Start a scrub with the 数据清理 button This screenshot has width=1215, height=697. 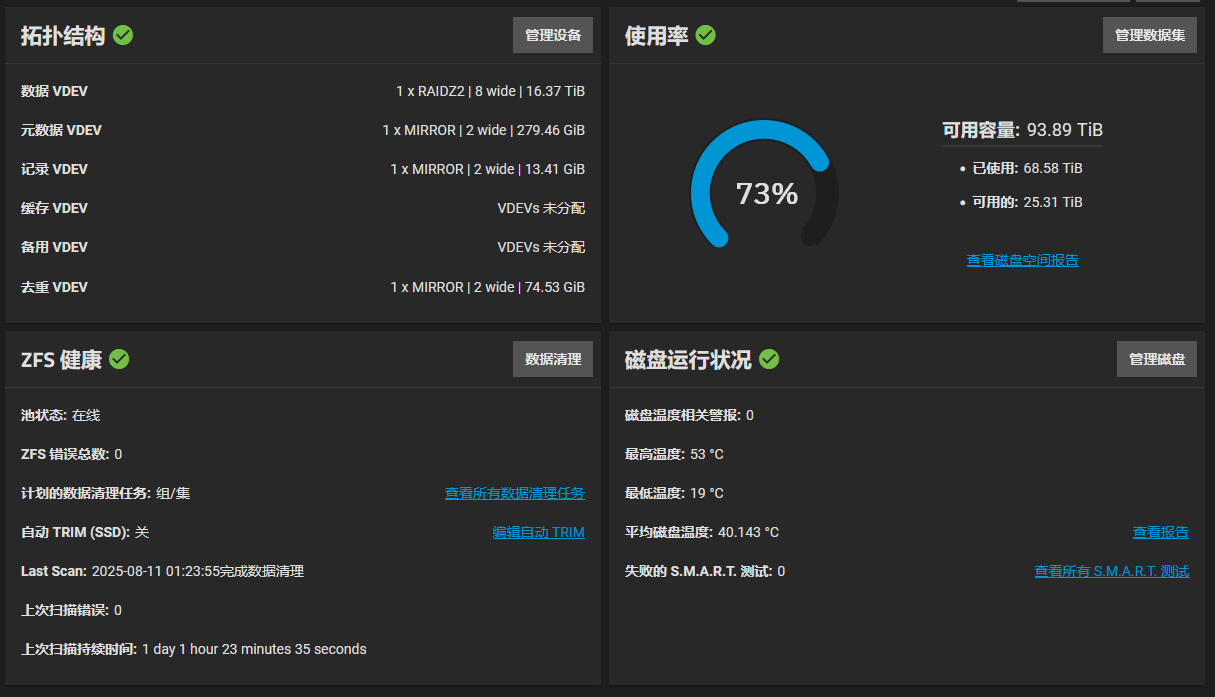coord(553,359)
